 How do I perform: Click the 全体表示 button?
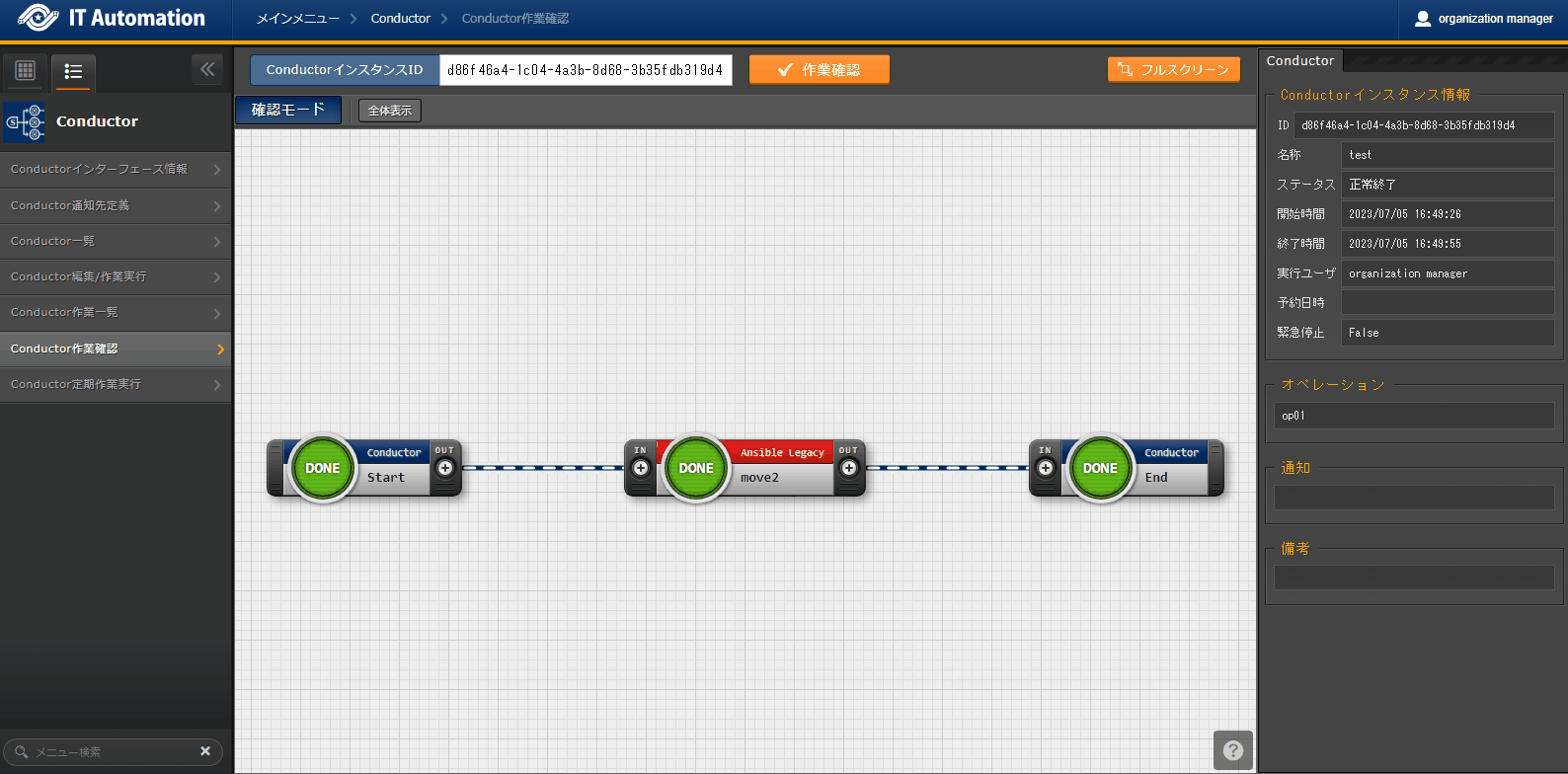(x=389, y=111)
